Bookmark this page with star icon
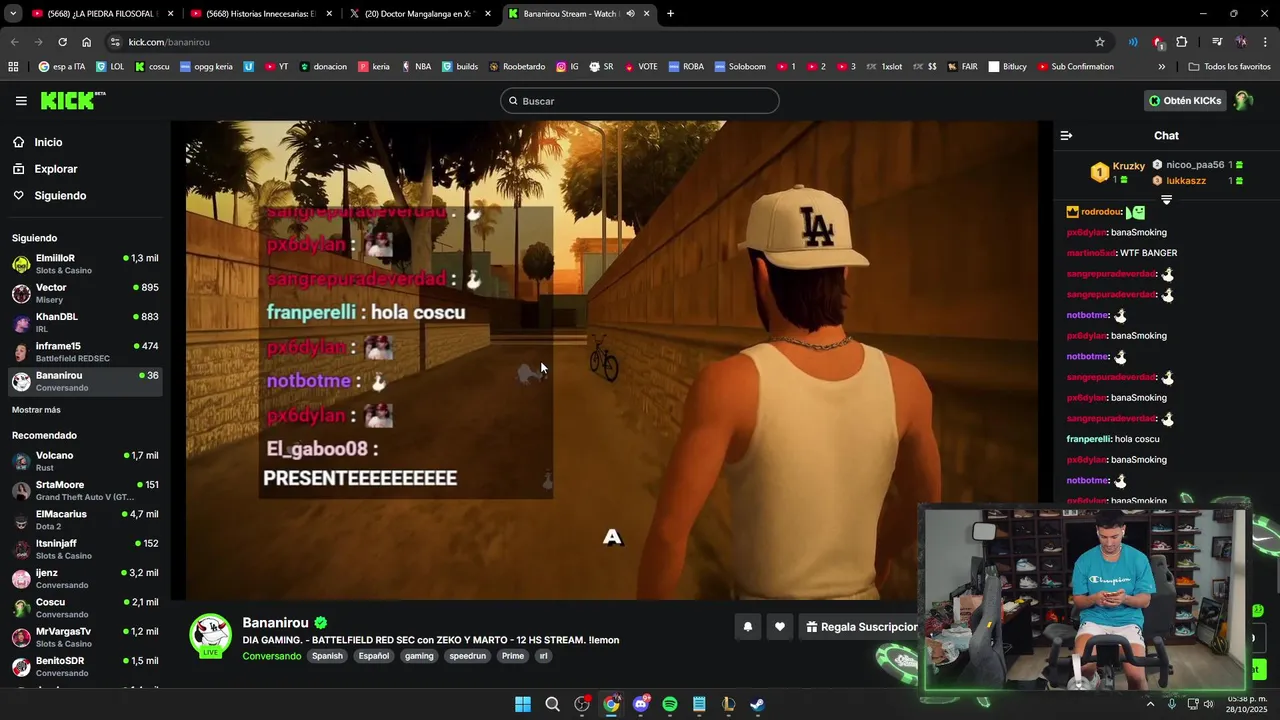The width and height of the screenshot is (1280, 720). click(1100, 42)
